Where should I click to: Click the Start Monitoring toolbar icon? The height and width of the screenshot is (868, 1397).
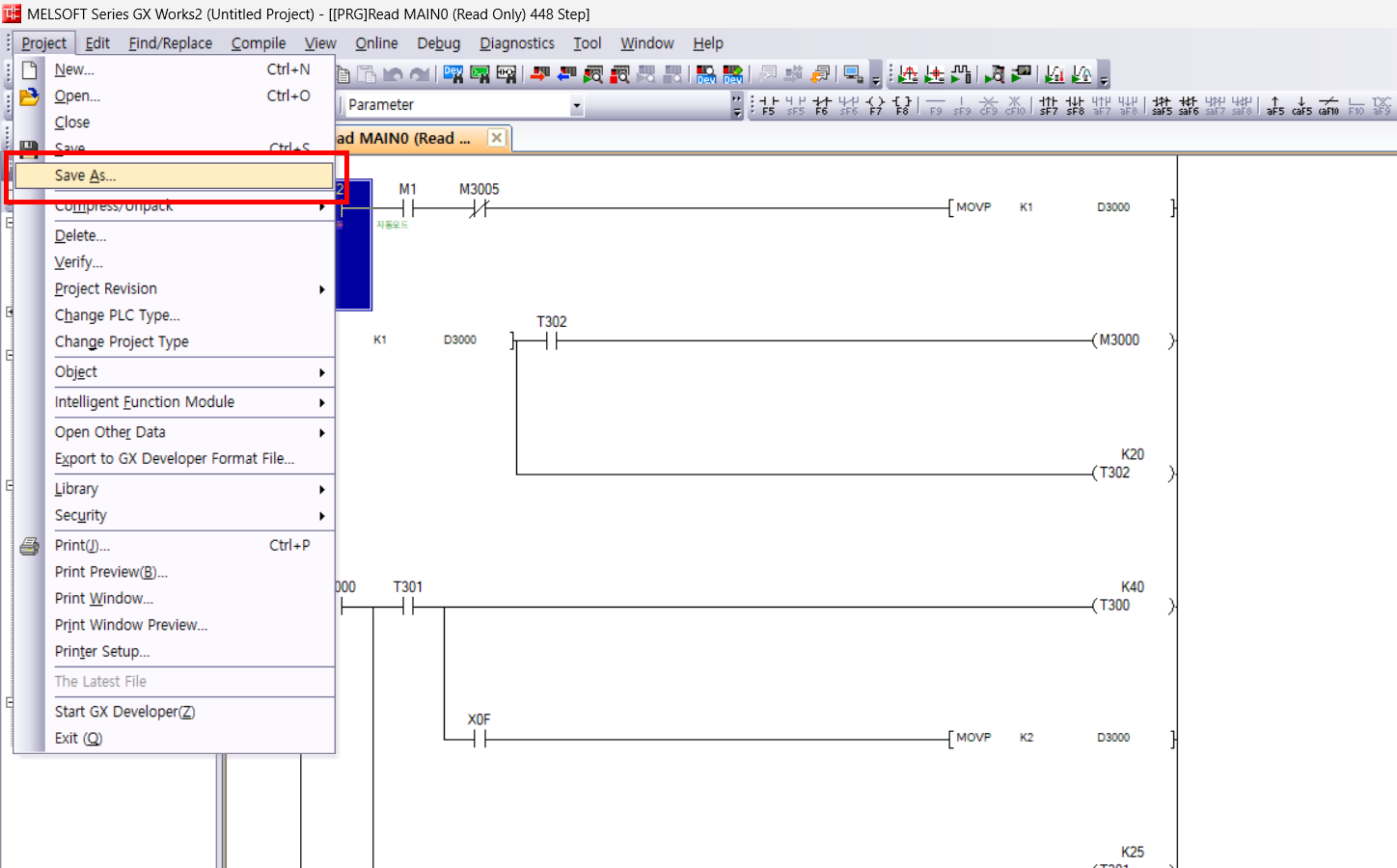[x=593, y=74]
